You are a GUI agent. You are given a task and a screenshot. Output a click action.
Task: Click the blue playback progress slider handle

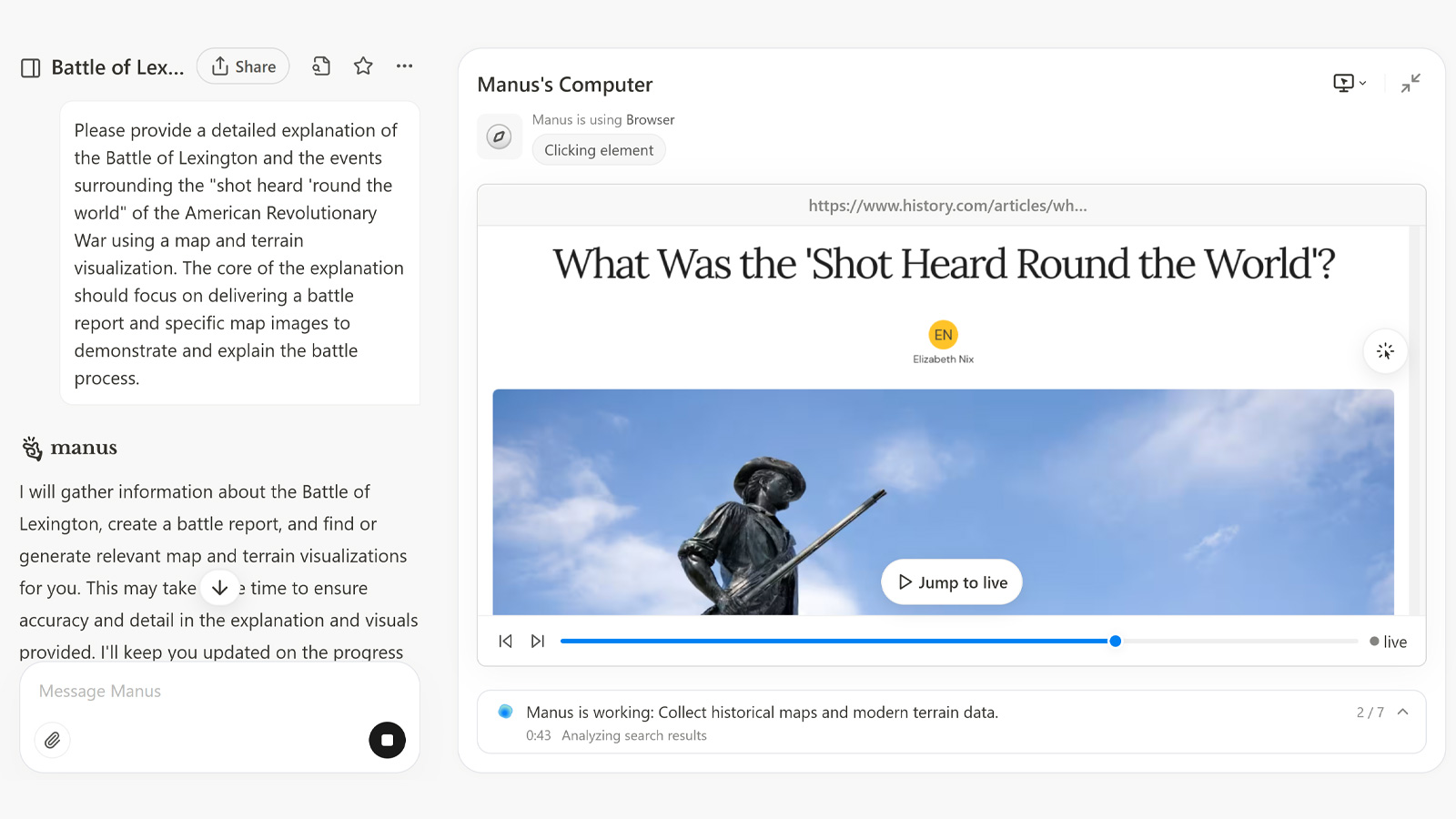tap(1115, 642)
